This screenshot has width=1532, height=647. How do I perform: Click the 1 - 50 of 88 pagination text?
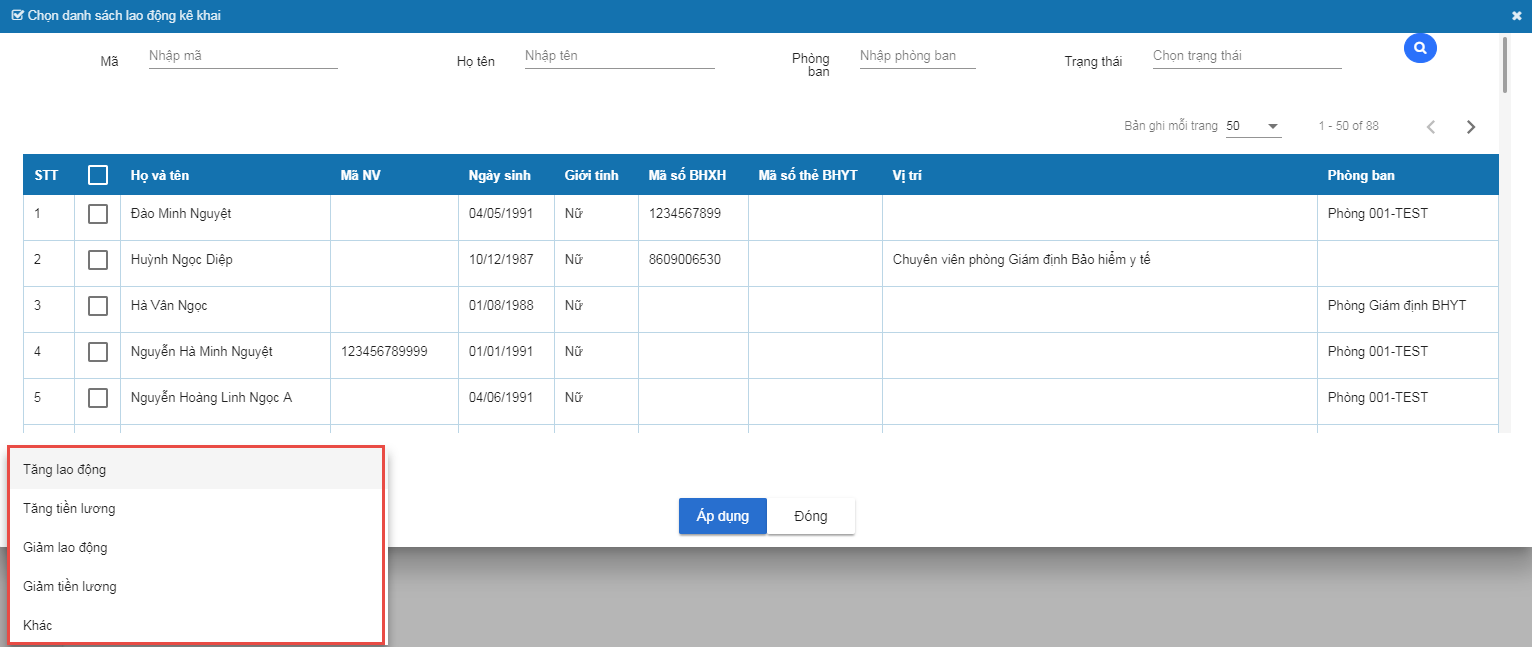tap(1349, 126)
